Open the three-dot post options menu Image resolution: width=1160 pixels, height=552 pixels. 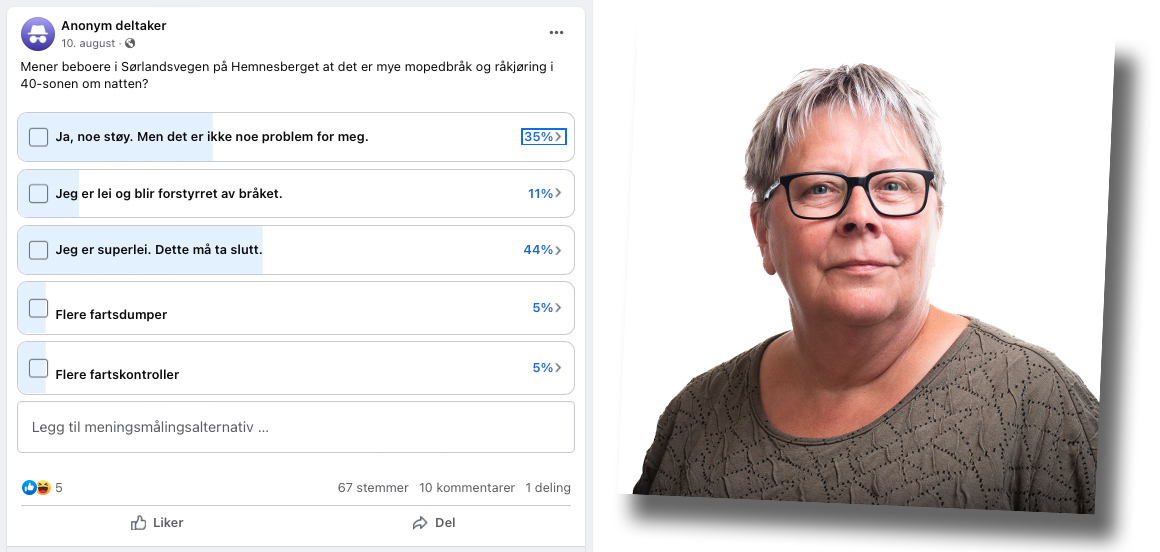556,33
